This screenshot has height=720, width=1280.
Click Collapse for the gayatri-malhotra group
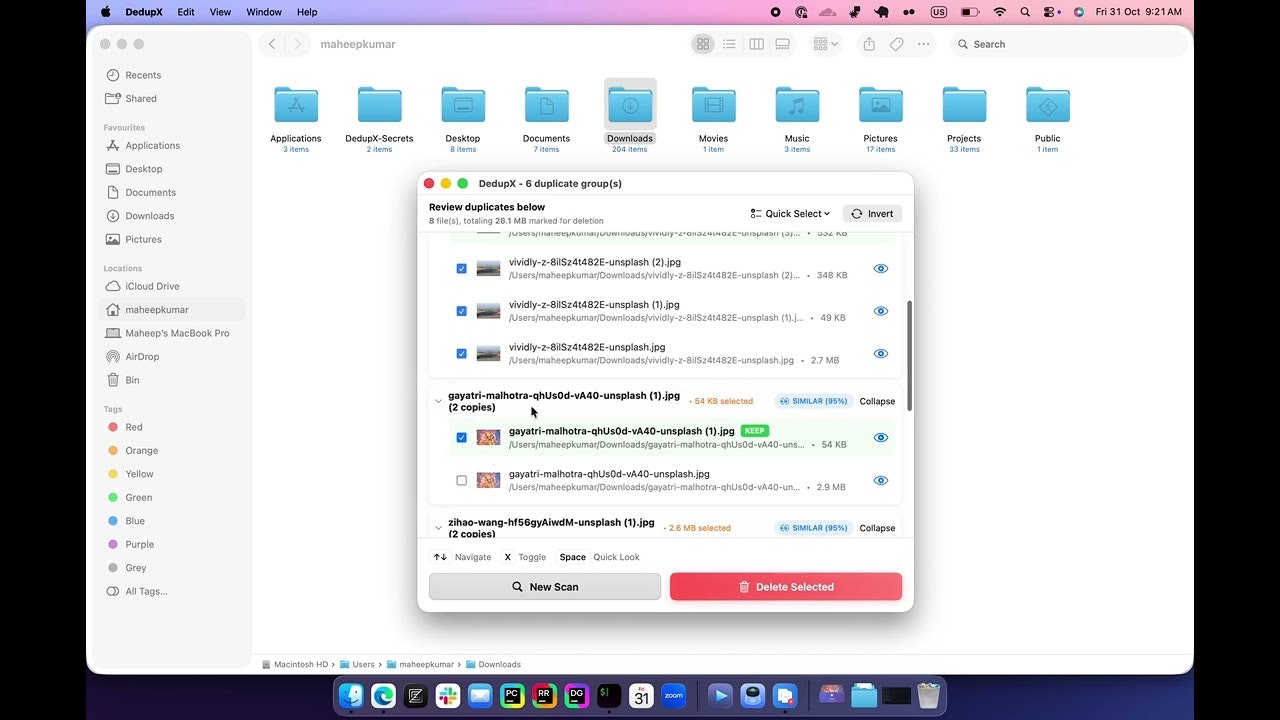(877, 402)
